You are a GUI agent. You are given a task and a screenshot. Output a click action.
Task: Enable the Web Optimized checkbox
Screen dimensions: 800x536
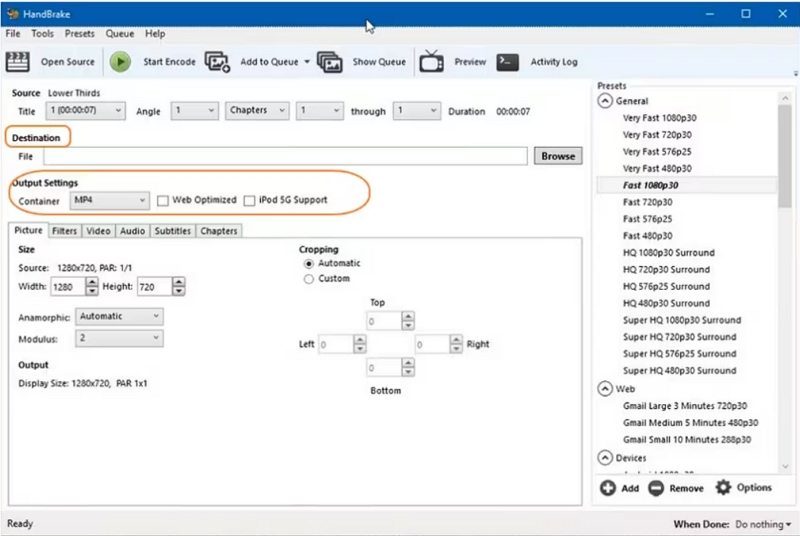tap(163, 200)
